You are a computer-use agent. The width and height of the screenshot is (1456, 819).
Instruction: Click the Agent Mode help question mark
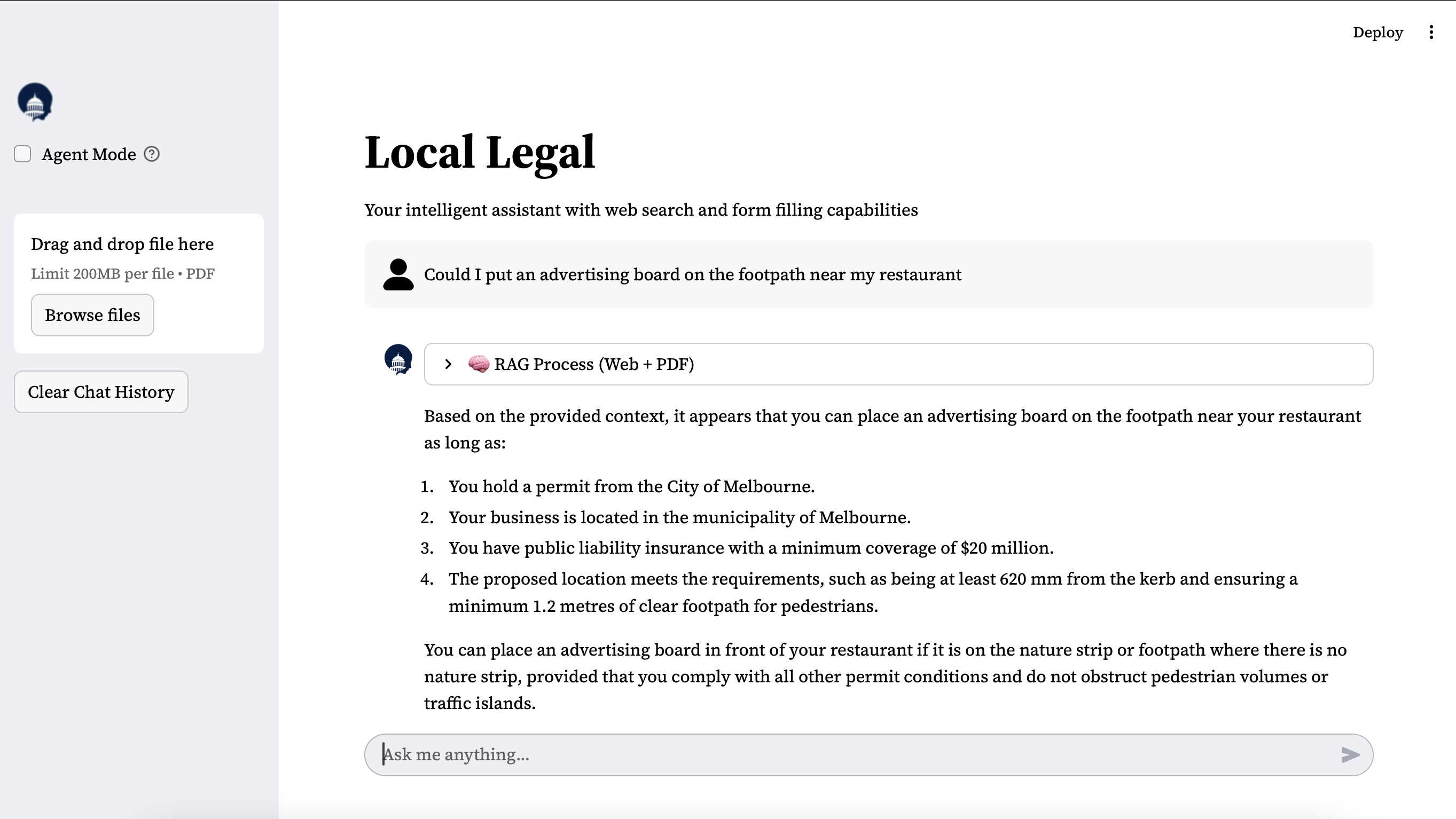[152, 154]
